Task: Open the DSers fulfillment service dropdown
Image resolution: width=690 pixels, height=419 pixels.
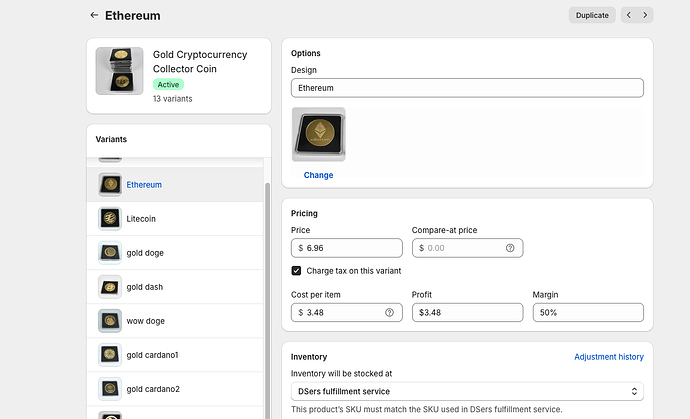Action: pyautogui.click(x=467, y=391)
